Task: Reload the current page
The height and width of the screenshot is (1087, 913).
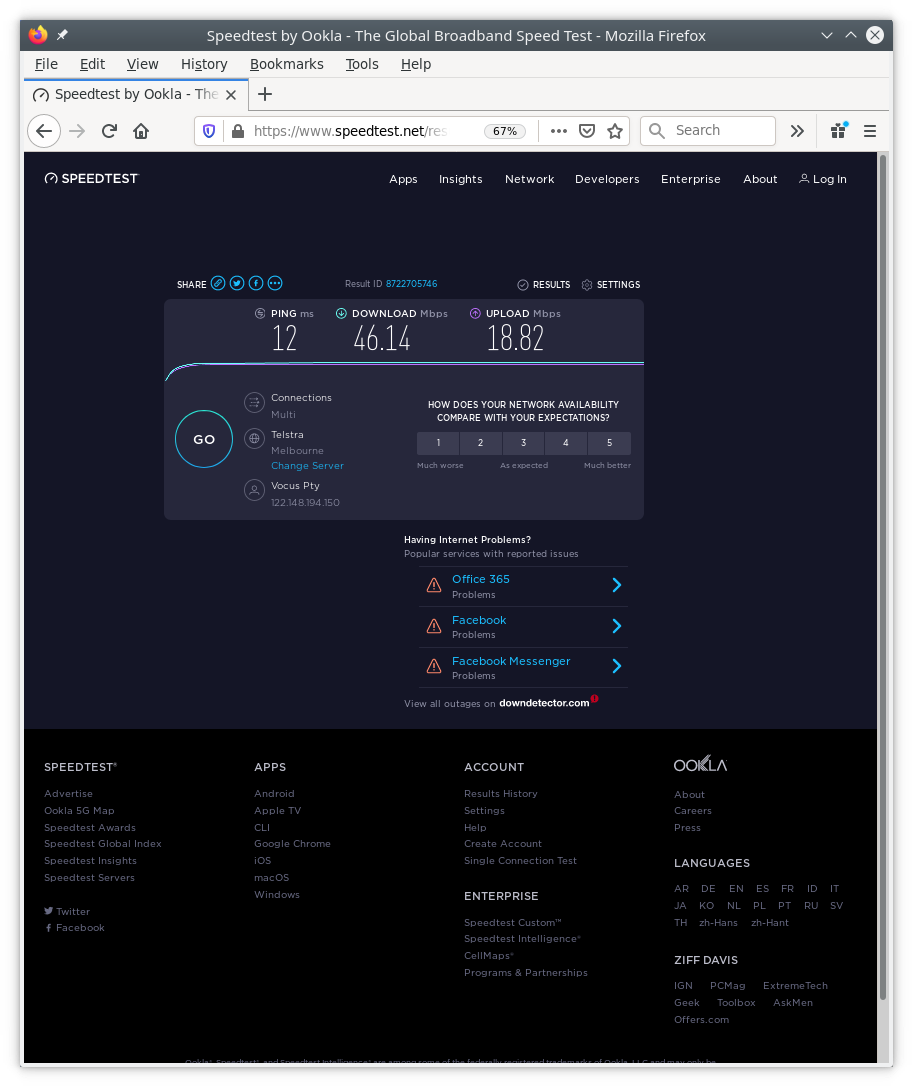Action: point(109,131)
